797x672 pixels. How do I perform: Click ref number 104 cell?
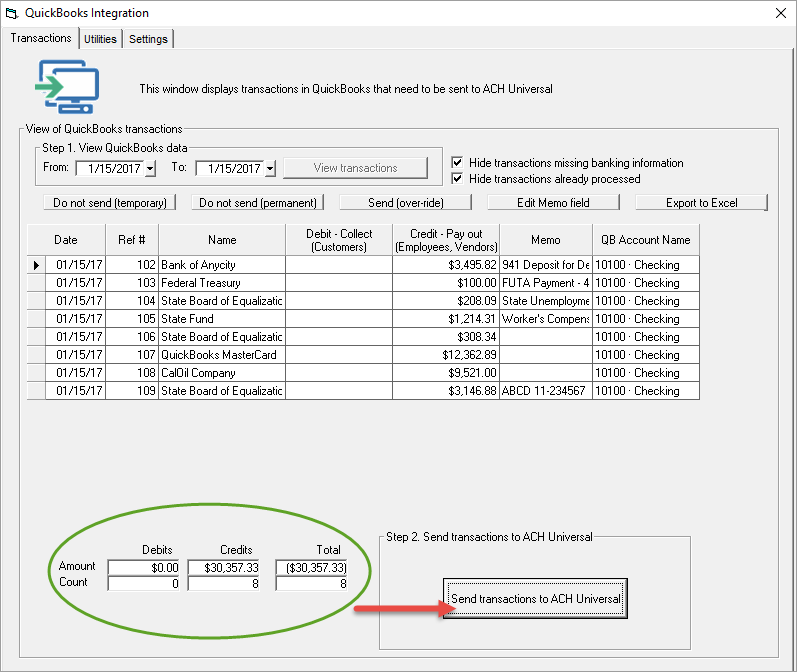coord(132,301)
